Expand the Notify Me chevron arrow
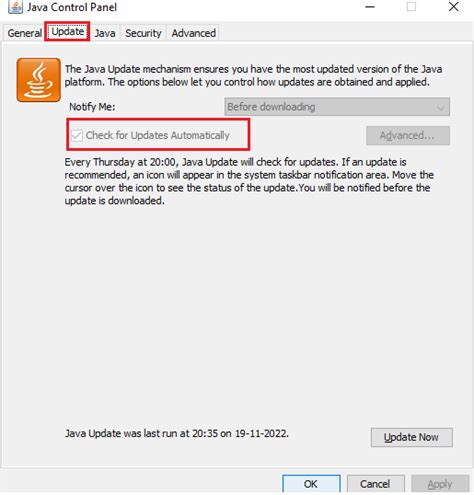474x495 pixels. 441,107
